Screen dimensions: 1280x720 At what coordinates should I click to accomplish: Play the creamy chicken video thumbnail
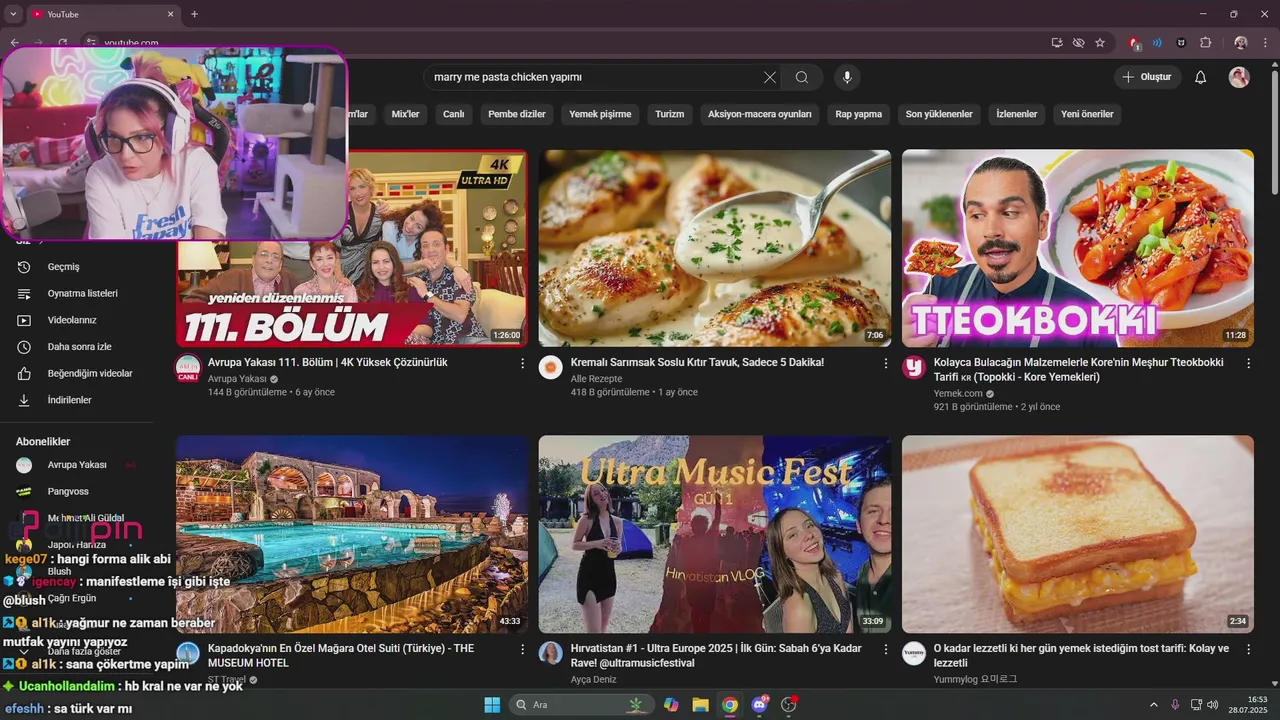[715, 248]
